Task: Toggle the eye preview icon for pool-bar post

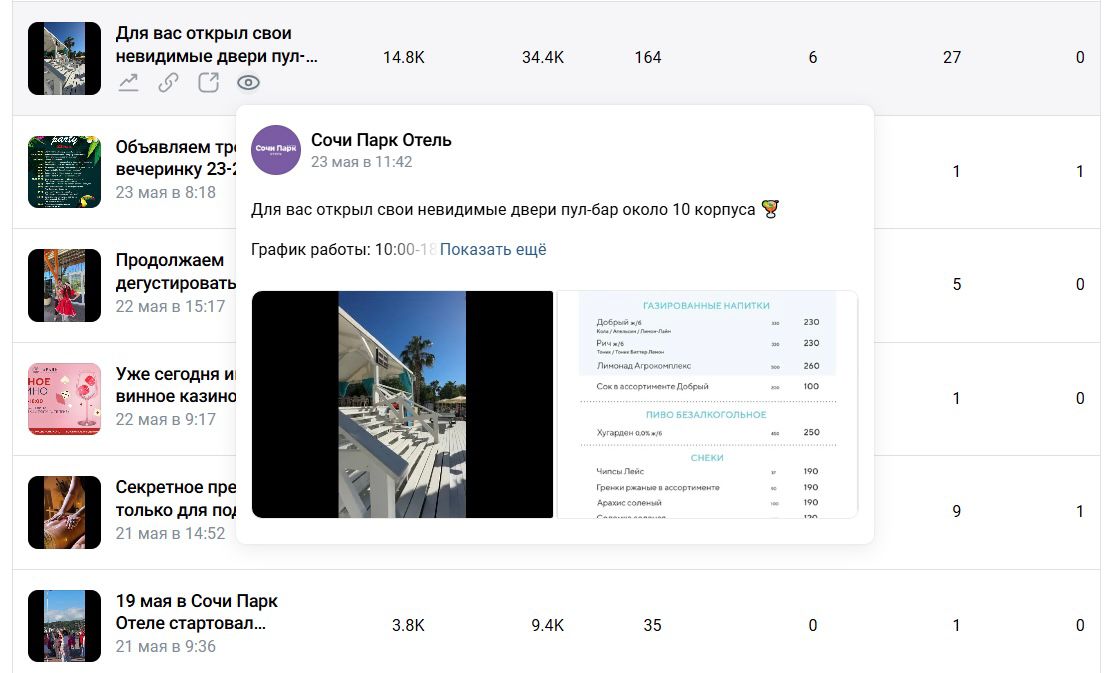Action: point(249,83)
